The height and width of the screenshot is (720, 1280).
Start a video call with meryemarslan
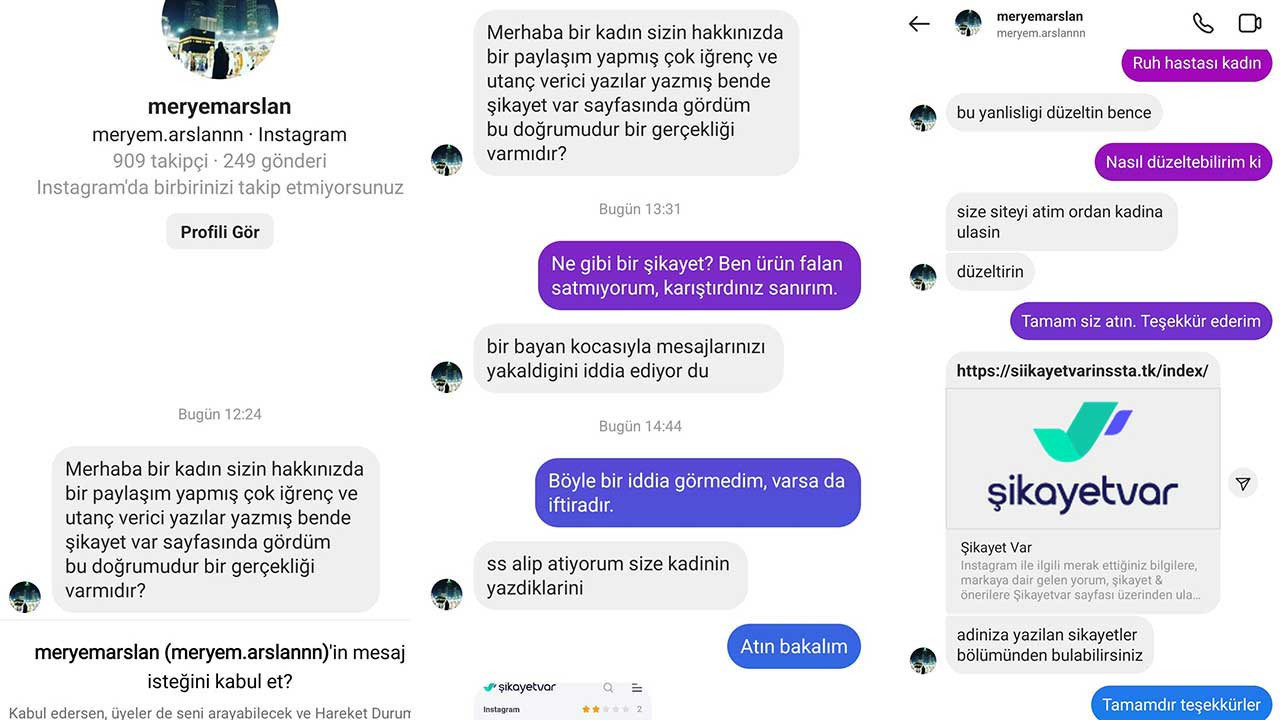(1250, 23)
